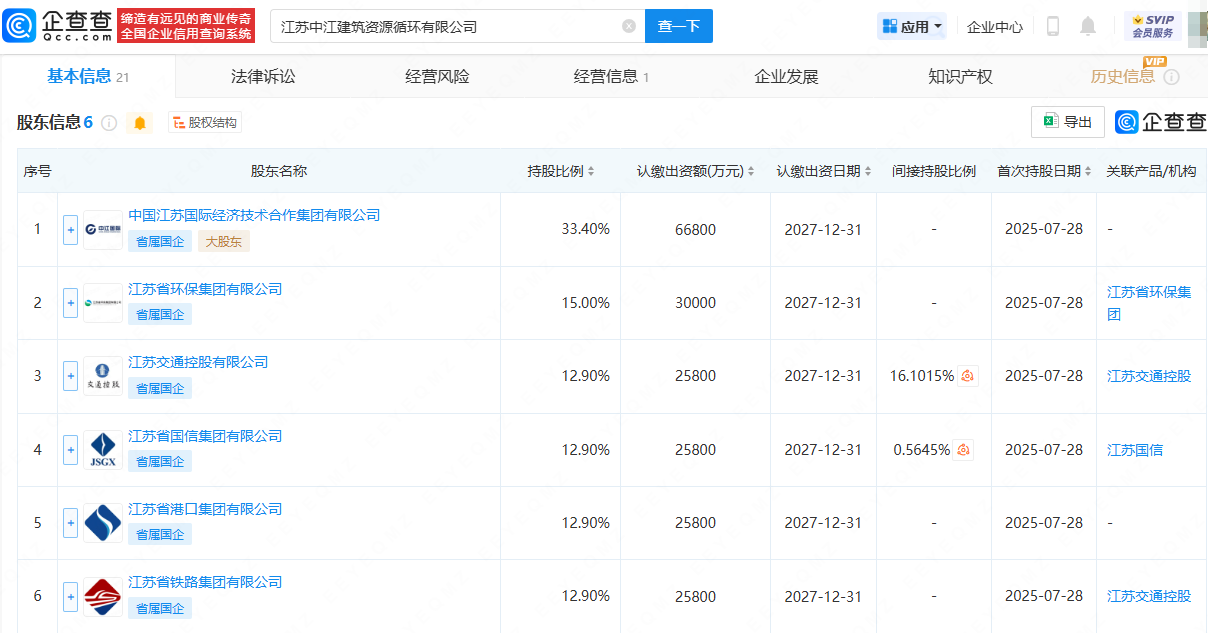This screenshot has height=633, width=1208.
Task: Switch to 经营信息 tab
Action: point(611,77)
